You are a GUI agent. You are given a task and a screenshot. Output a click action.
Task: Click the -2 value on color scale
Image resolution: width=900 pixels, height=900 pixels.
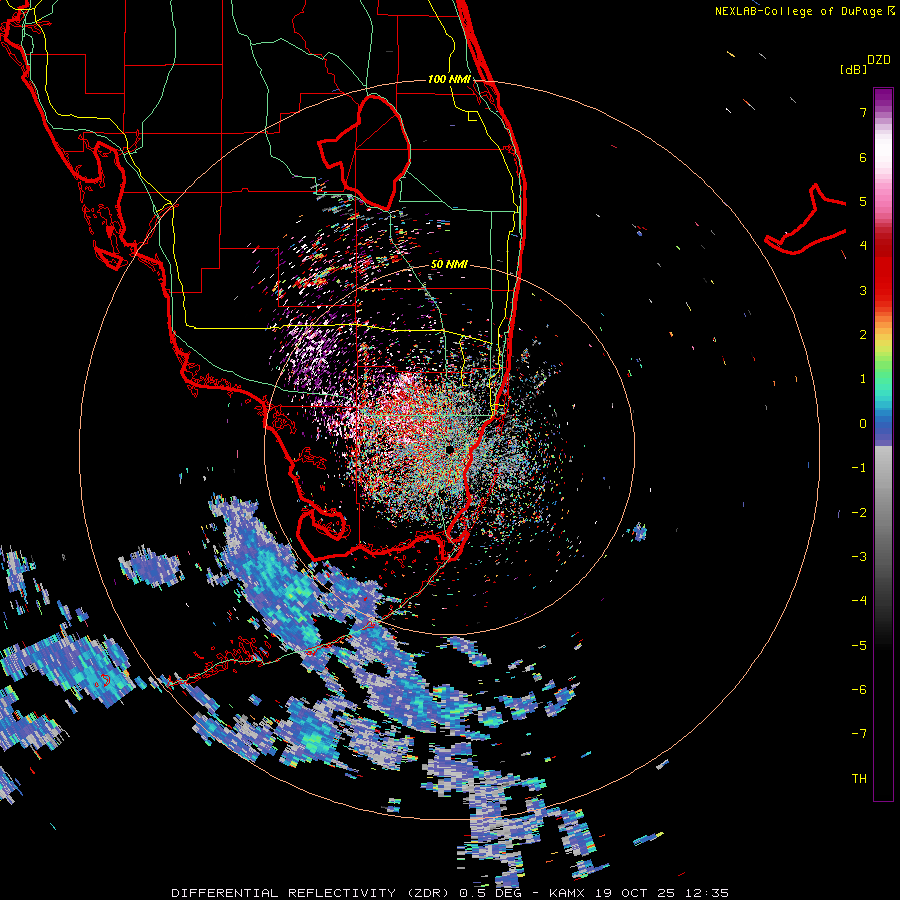point(859,512)
